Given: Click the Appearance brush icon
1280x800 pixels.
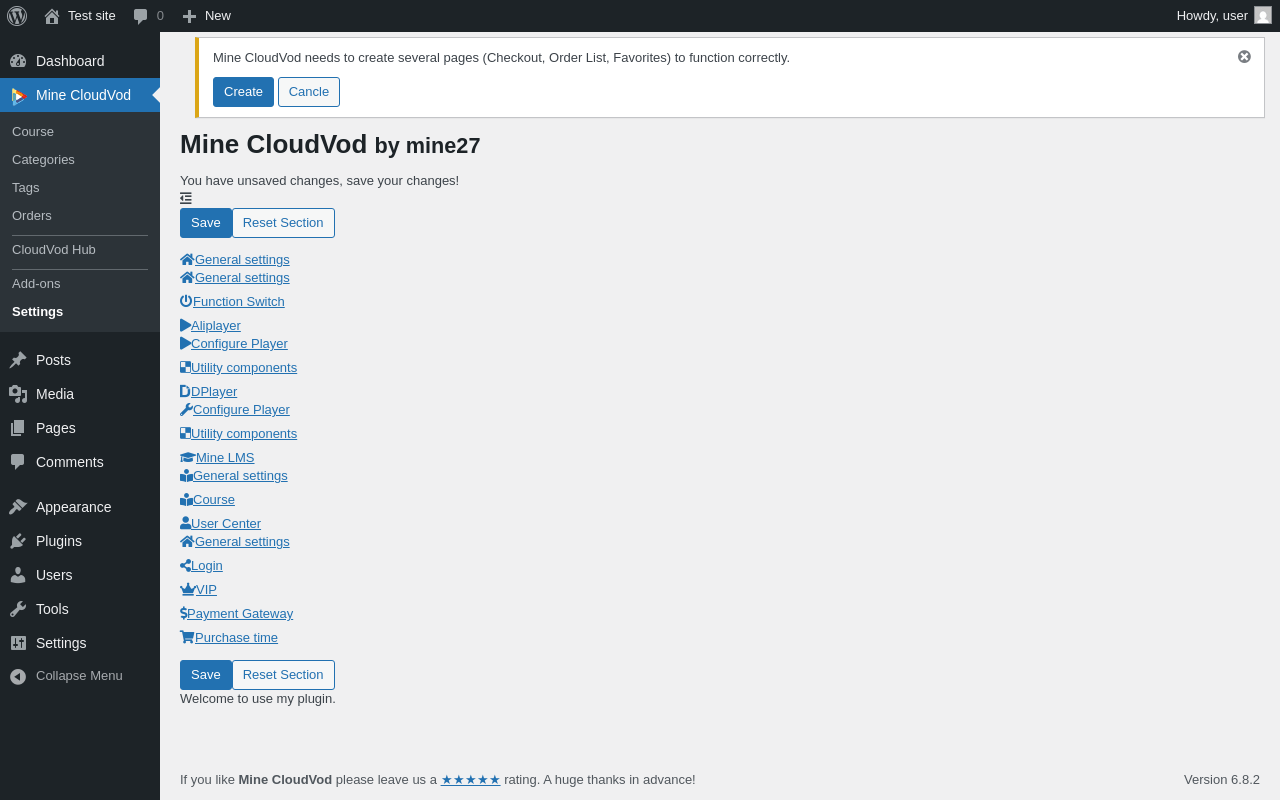Looking at the screenshot, I should (x=18, y=507).
